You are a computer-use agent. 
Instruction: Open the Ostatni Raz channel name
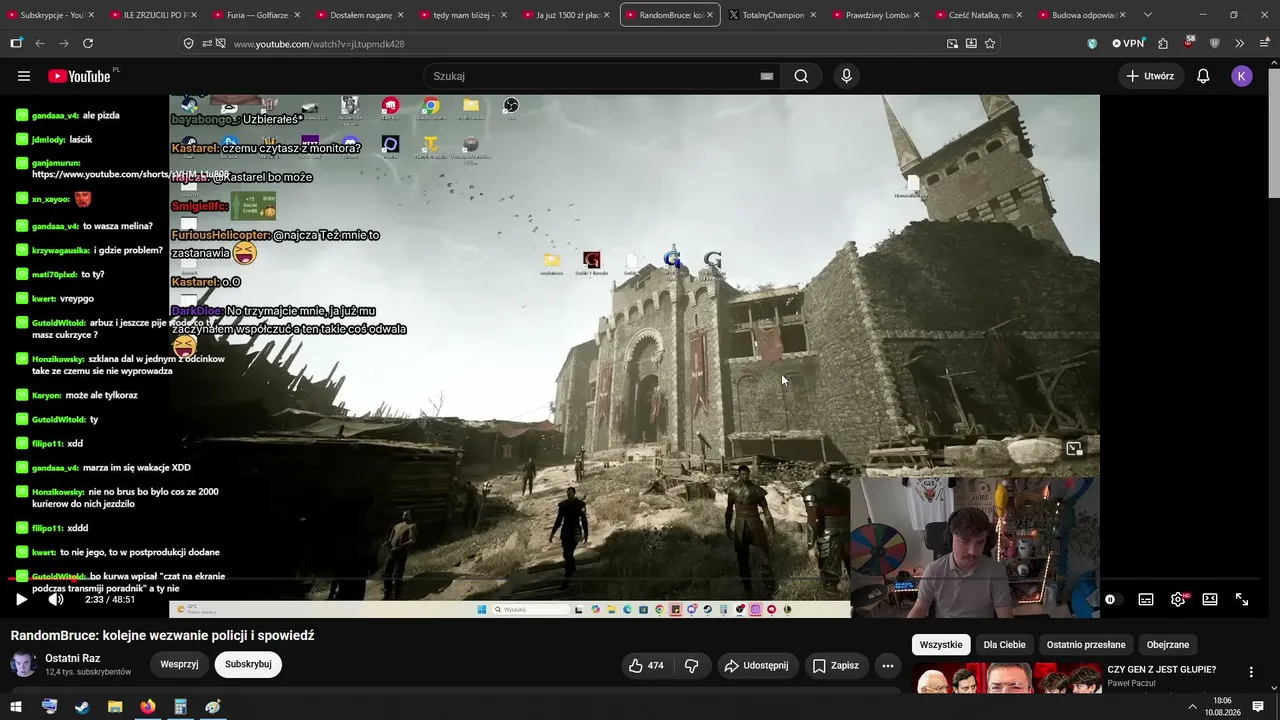point(73,658)
